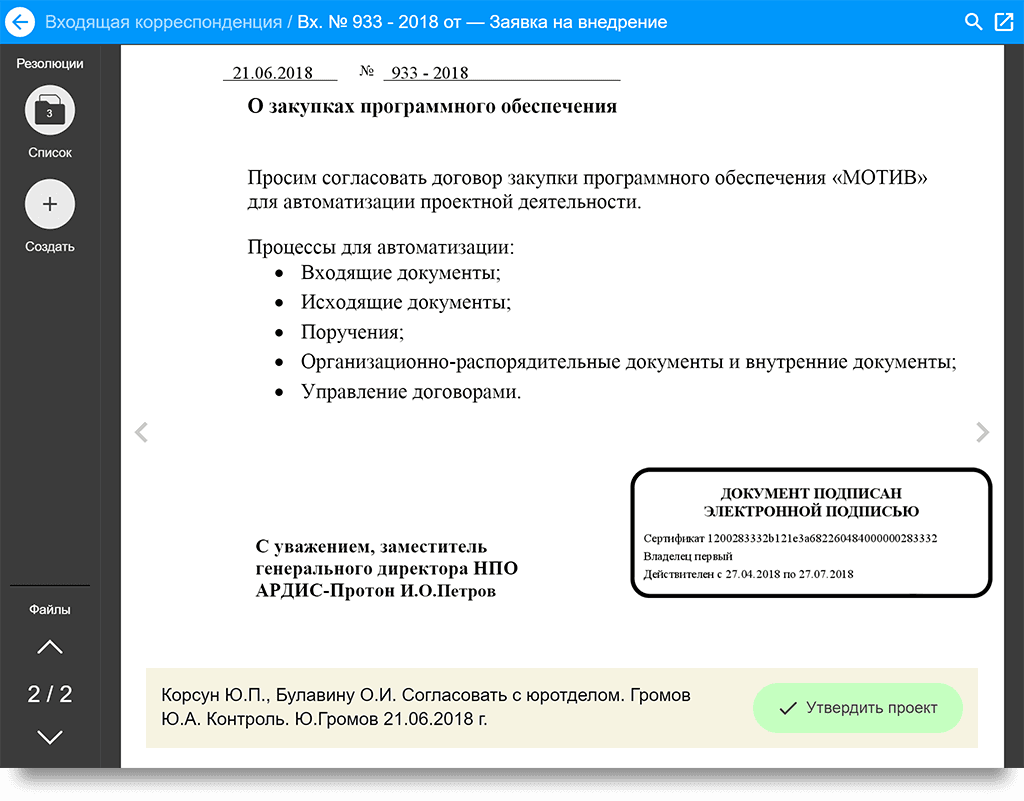Click the Поручения bullet item
The height and width of the screenshot is (801, 1024).
point(352,332)
